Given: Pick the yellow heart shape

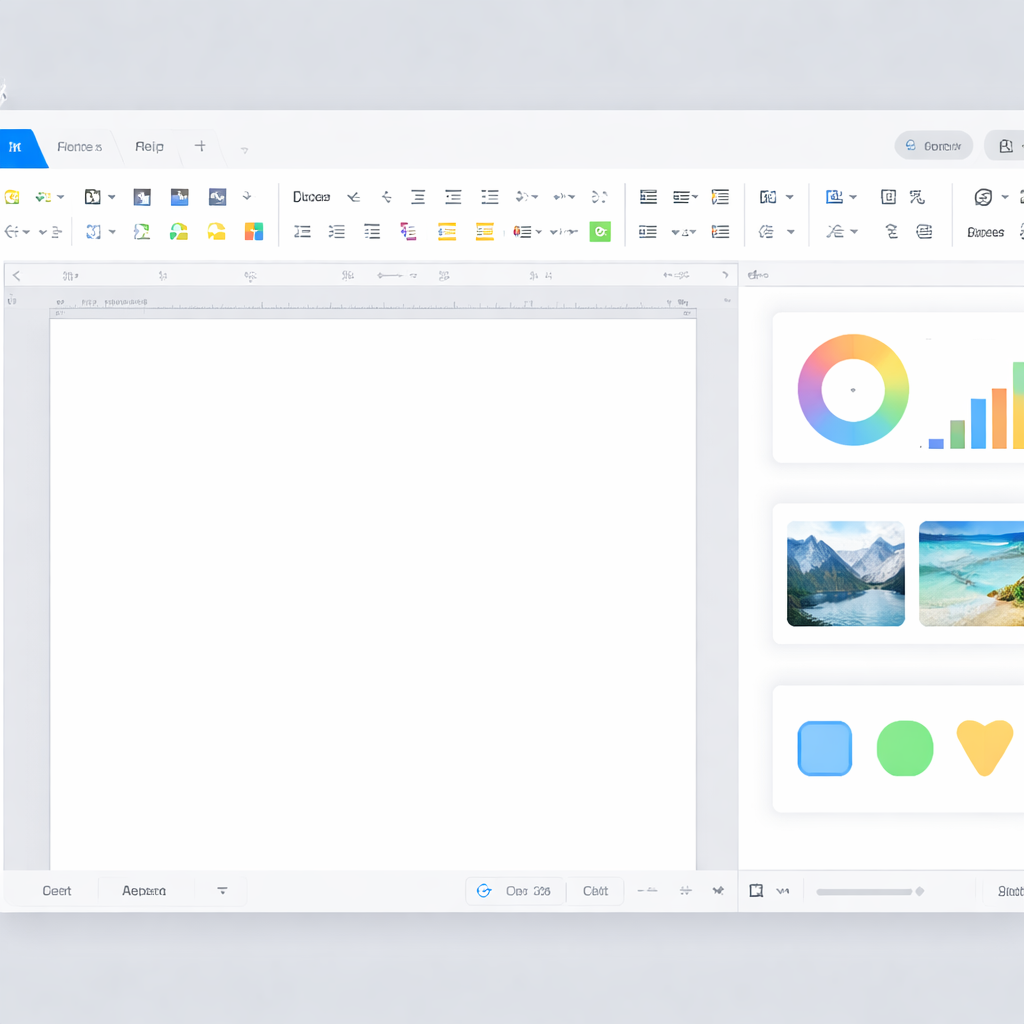Looking at the screenshot, I should pos(984,748).
